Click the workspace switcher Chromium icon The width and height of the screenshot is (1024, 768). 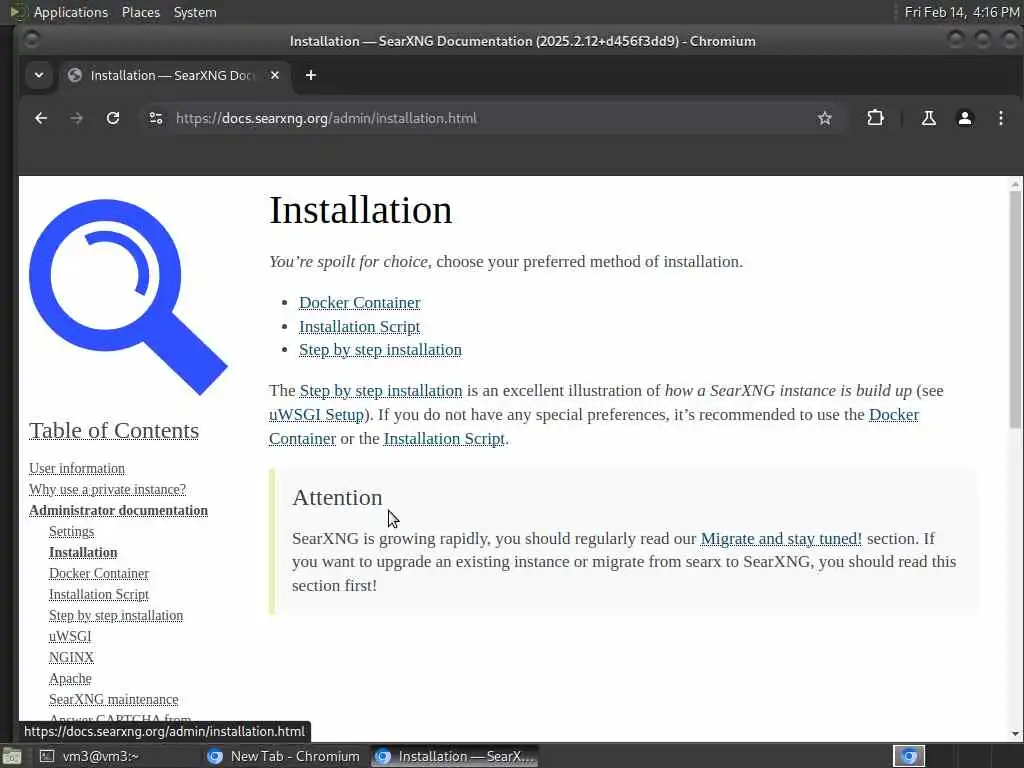tap(909, 756)
